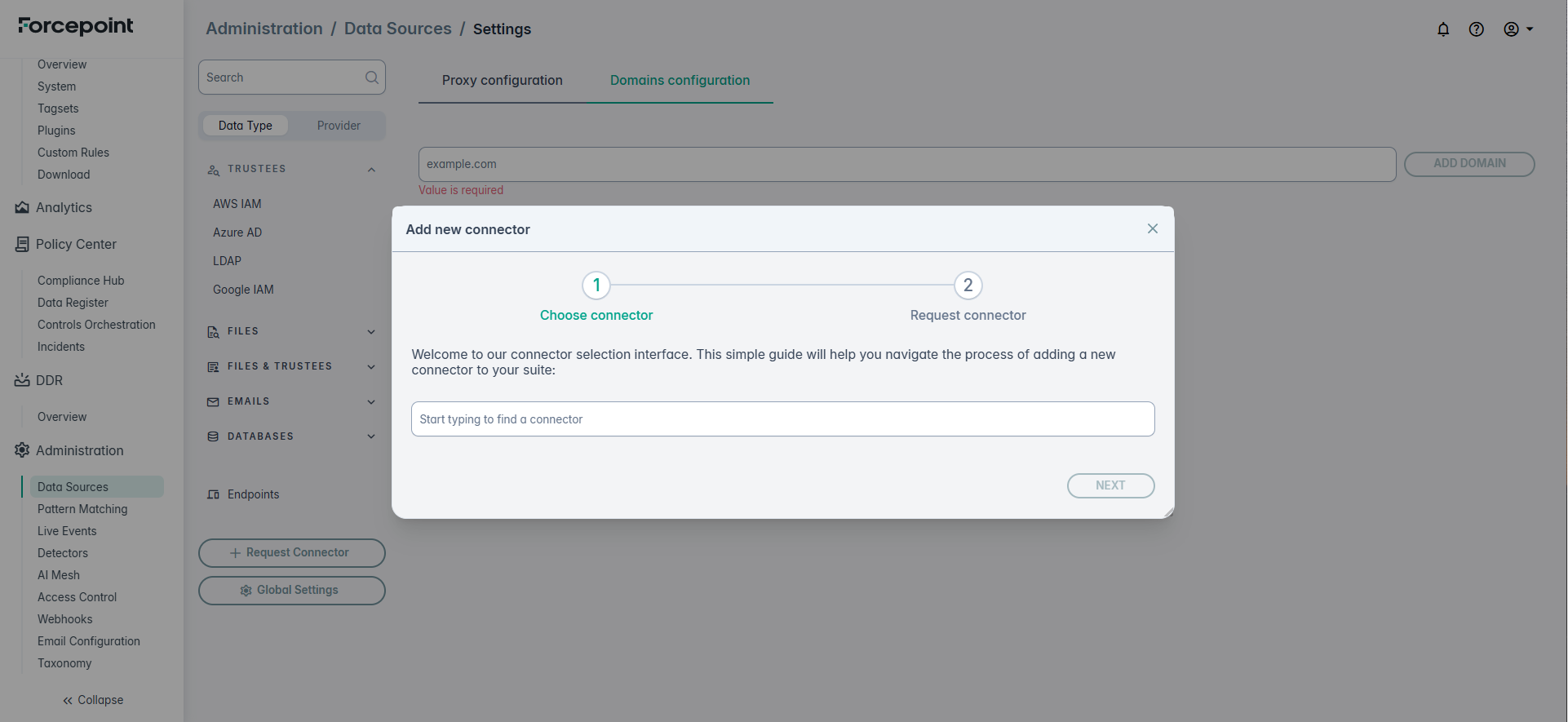The width and height of the screenshot is (1568, 722).
Task: Open the user account menu
Action: pyautogui.click(x=1517, y=29)
